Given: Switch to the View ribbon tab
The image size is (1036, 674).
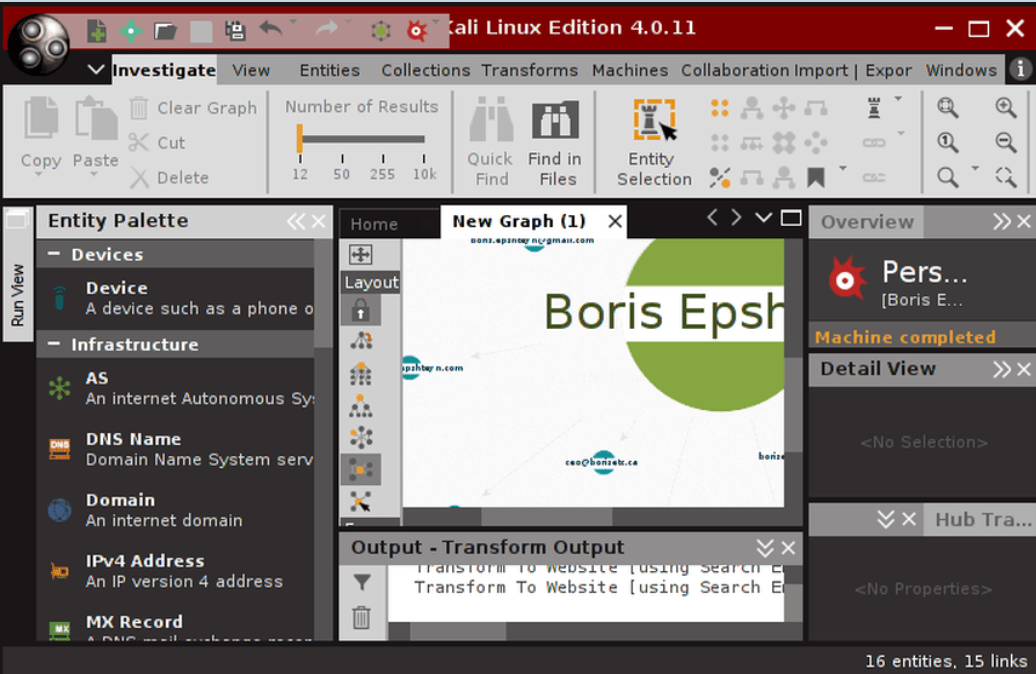Looking at the screenshot, I should click(x=251, y=70).
